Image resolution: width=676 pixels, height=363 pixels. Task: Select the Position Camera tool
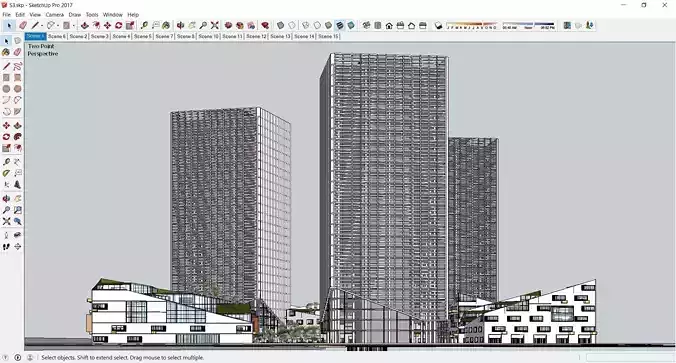(6, 235)
